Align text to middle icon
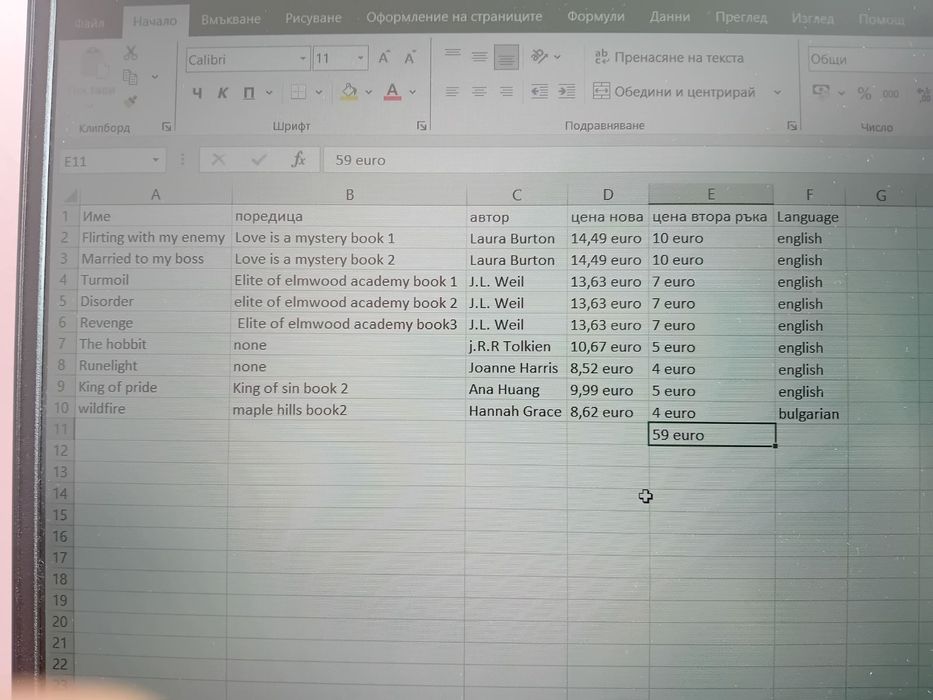This screenshot has height=700, width=933. [480, 57]
